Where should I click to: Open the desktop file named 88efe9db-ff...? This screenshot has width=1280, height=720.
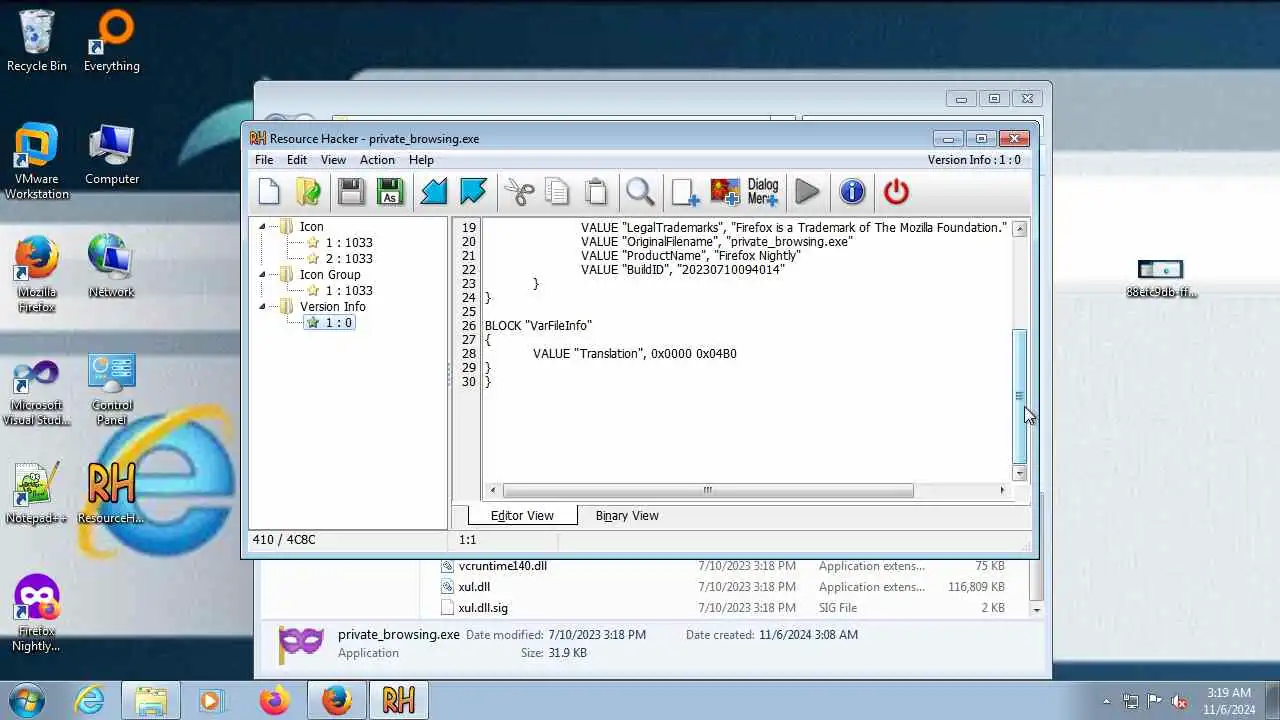point(1161,279)
